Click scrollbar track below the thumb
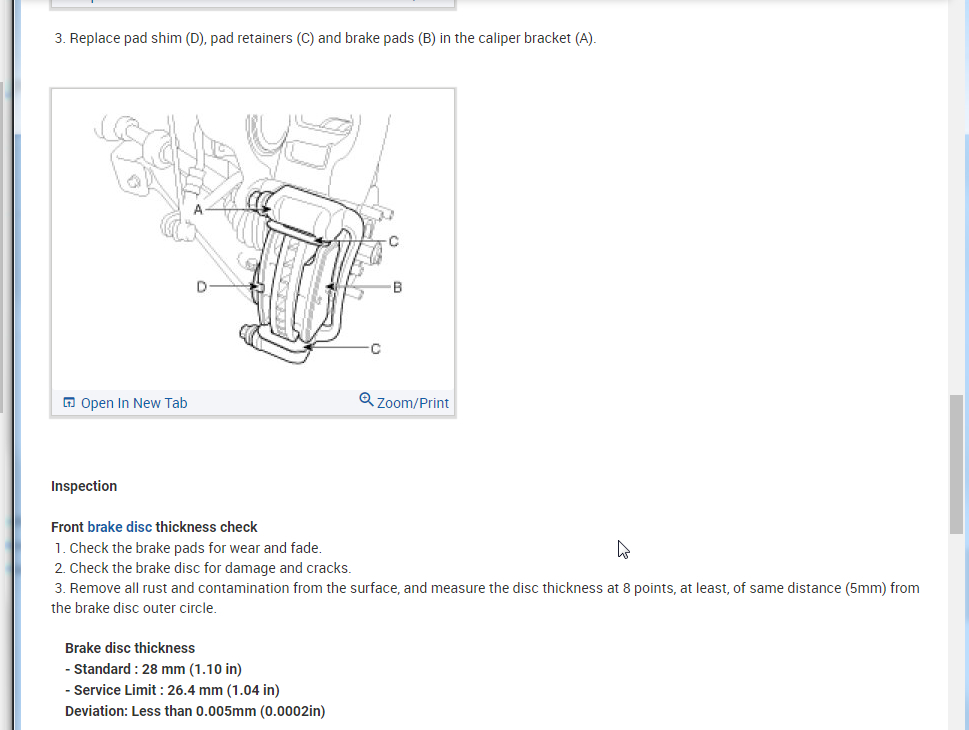Viewport: 969px width, 730px height. pyautogui.click(x=956, y=630)
